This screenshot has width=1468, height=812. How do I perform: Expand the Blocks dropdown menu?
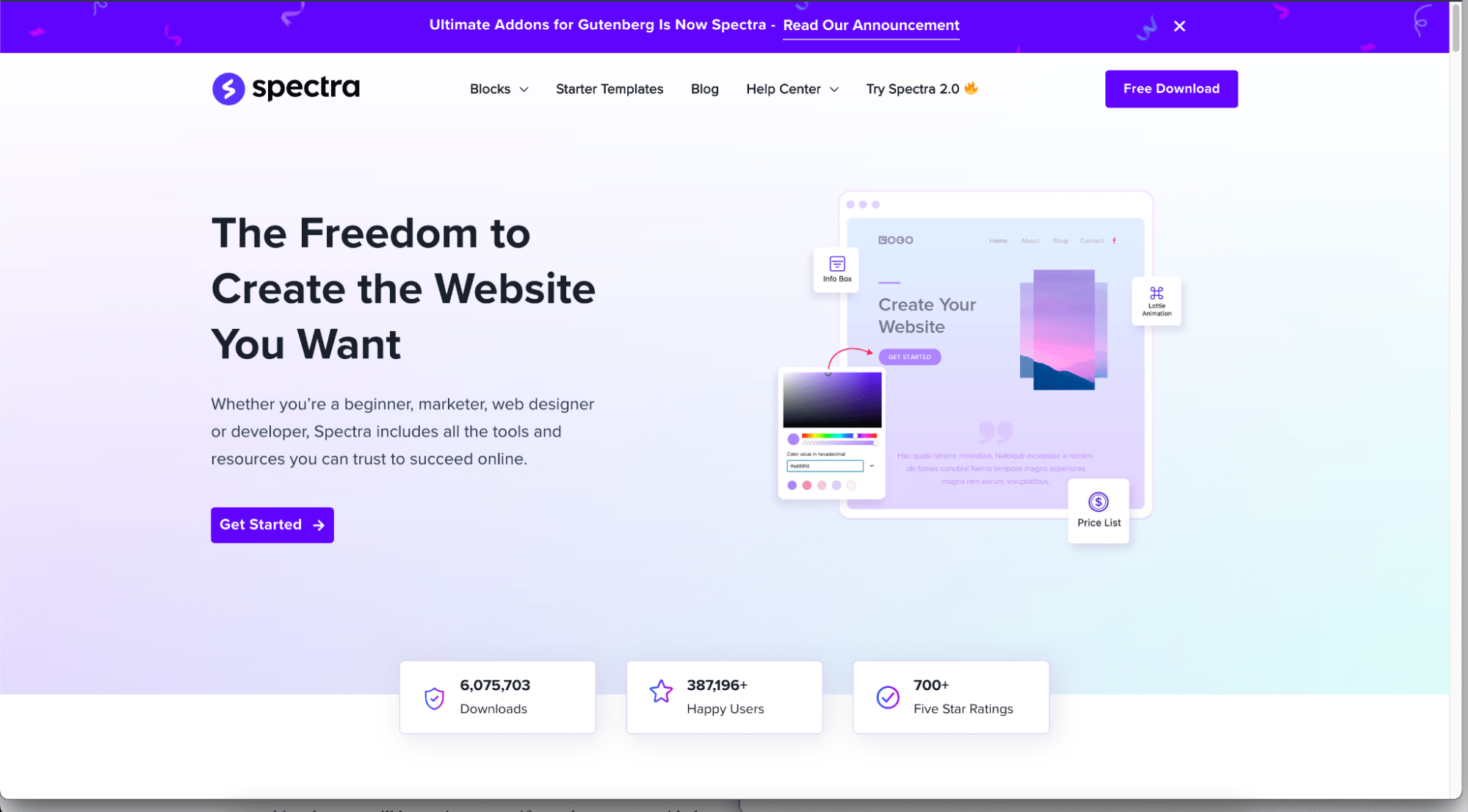point(499,89)
